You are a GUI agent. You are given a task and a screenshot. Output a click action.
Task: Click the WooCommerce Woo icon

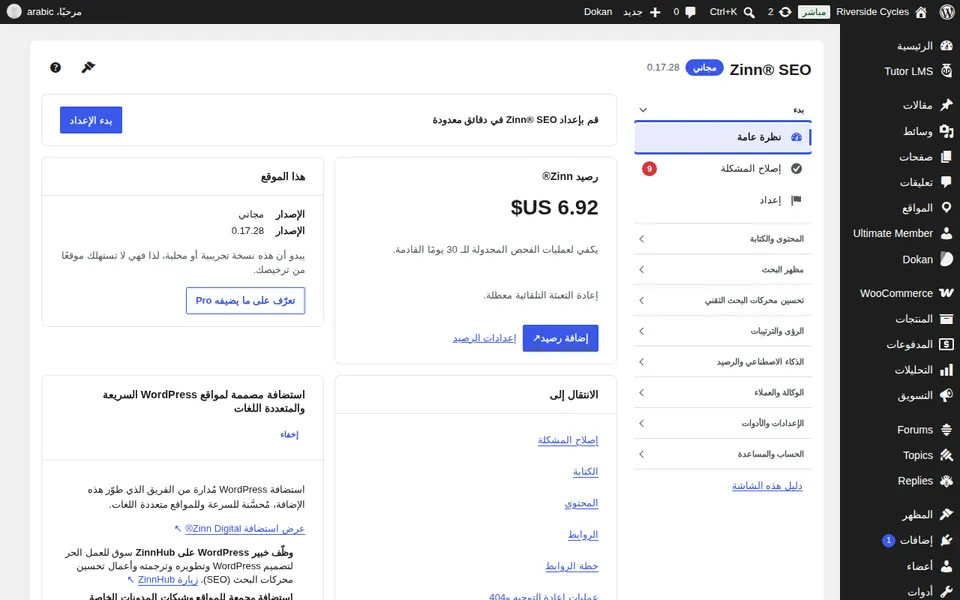tap(947, 293)
